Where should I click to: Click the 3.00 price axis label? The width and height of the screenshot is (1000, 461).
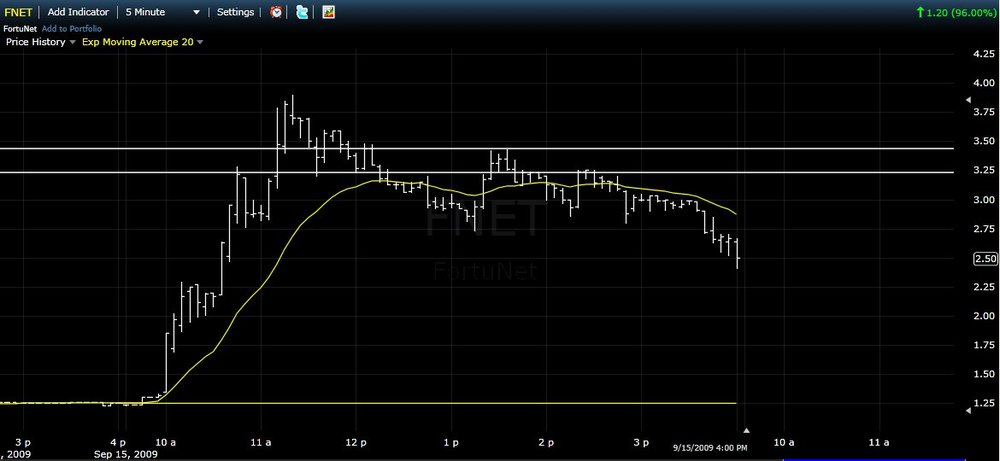(x=985, y=200)
